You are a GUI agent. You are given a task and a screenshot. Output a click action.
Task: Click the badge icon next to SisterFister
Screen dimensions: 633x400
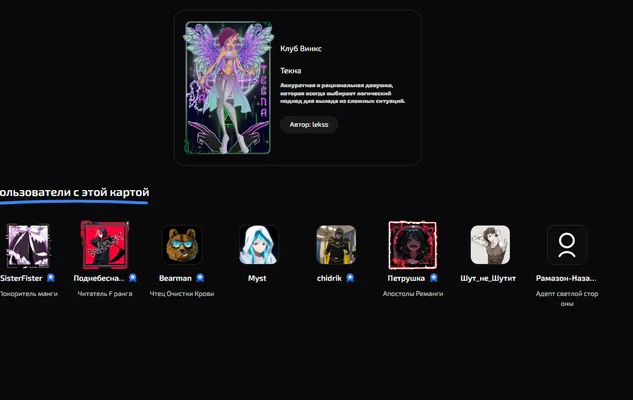click(x=51, y=278)
